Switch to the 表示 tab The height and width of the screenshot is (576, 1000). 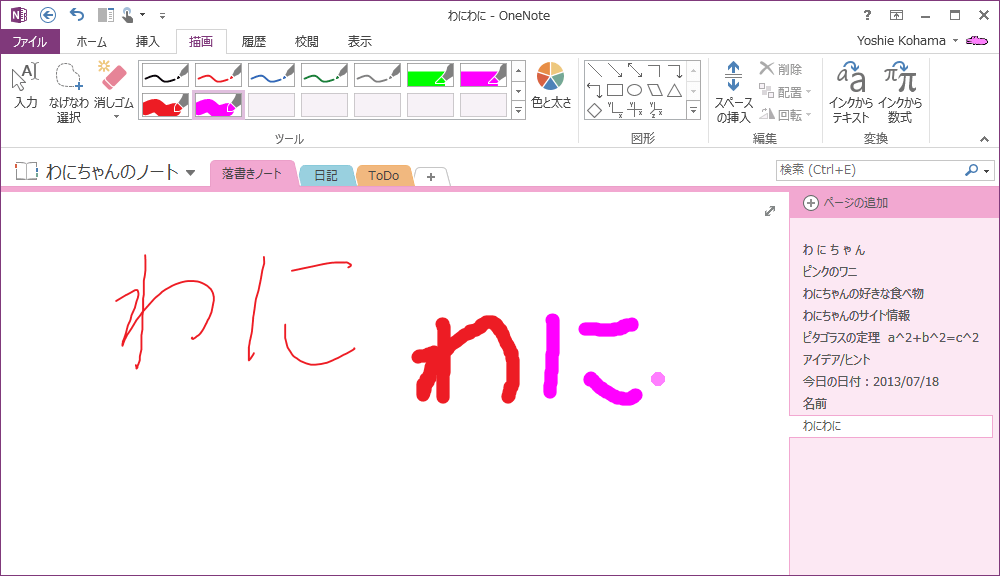pyautogui.click(x=359, y=41)
